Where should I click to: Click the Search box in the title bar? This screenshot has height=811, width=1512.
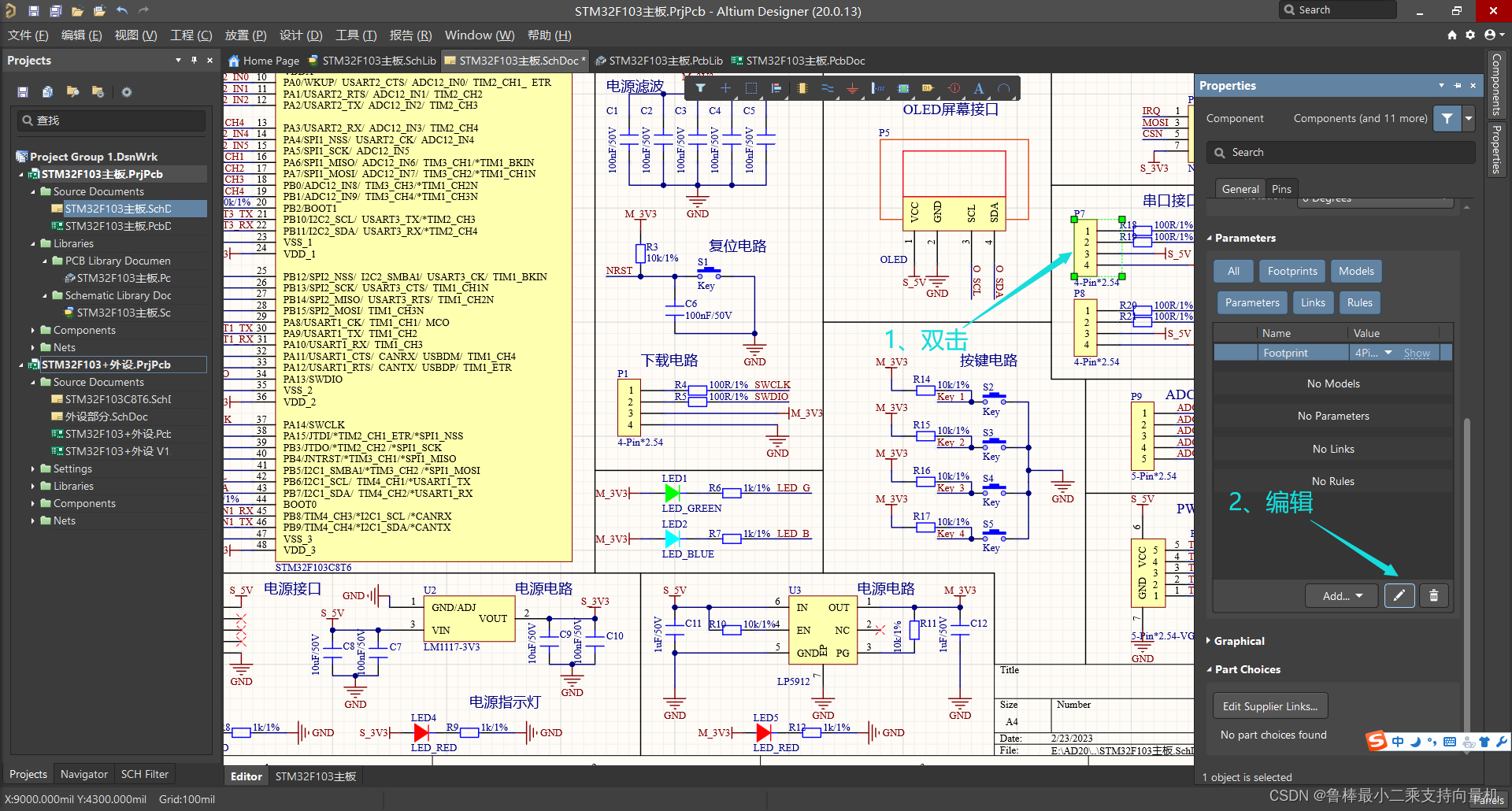(1338, 10)
